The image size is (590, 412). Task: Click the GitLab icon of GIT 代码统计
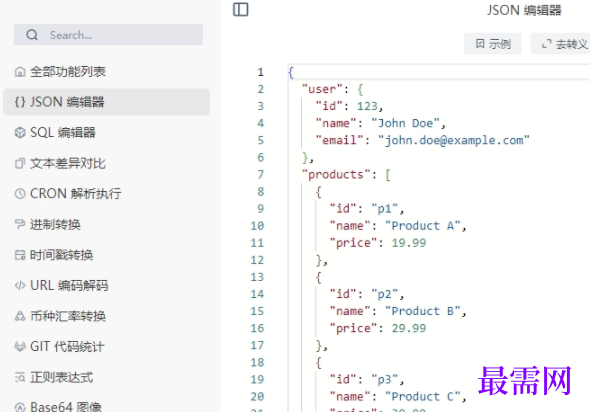(x=20, y=347)
